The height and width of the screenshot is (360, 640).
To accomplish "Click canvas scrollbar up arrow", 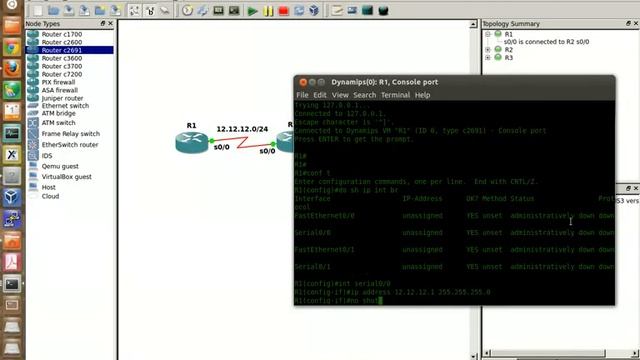I will pyautogui.click(x=473, y=24).
